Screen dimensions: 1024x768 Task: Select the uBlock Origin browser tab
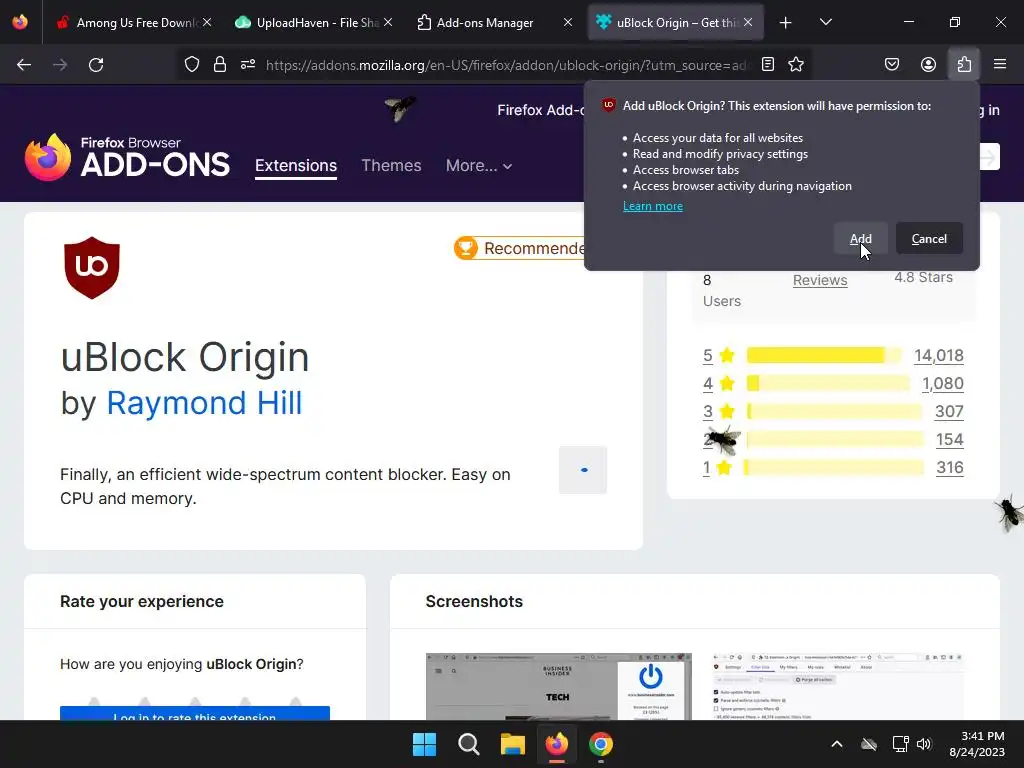click(x=676, y=22)
